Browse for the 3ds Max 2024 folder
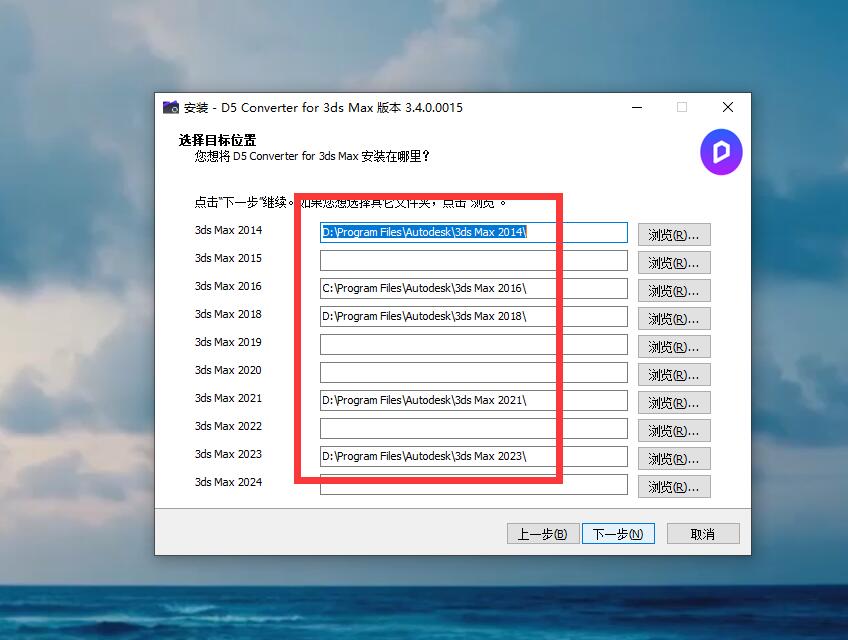This screenshot has height=640, width=848. 674,487
